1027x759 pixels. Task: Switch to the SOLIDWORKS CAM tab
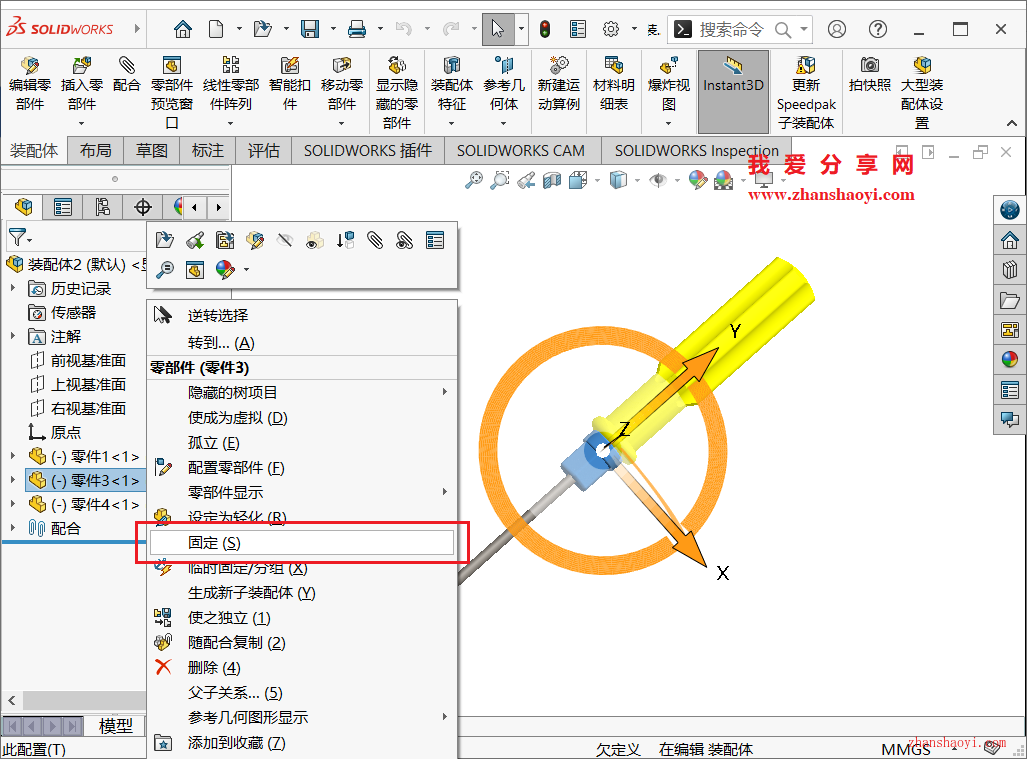click(521, 151)
